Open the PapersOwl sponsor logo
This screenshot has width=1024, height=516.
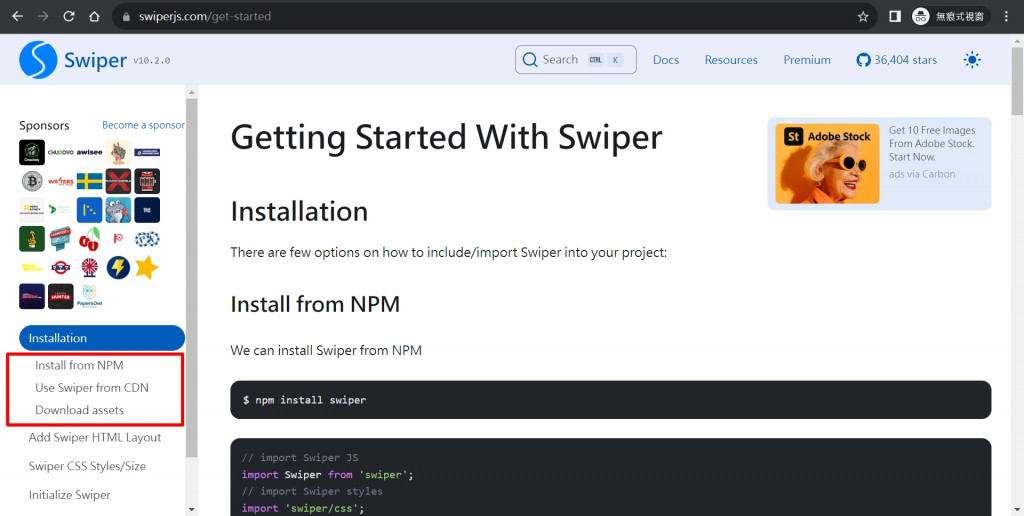click(89, 296)
